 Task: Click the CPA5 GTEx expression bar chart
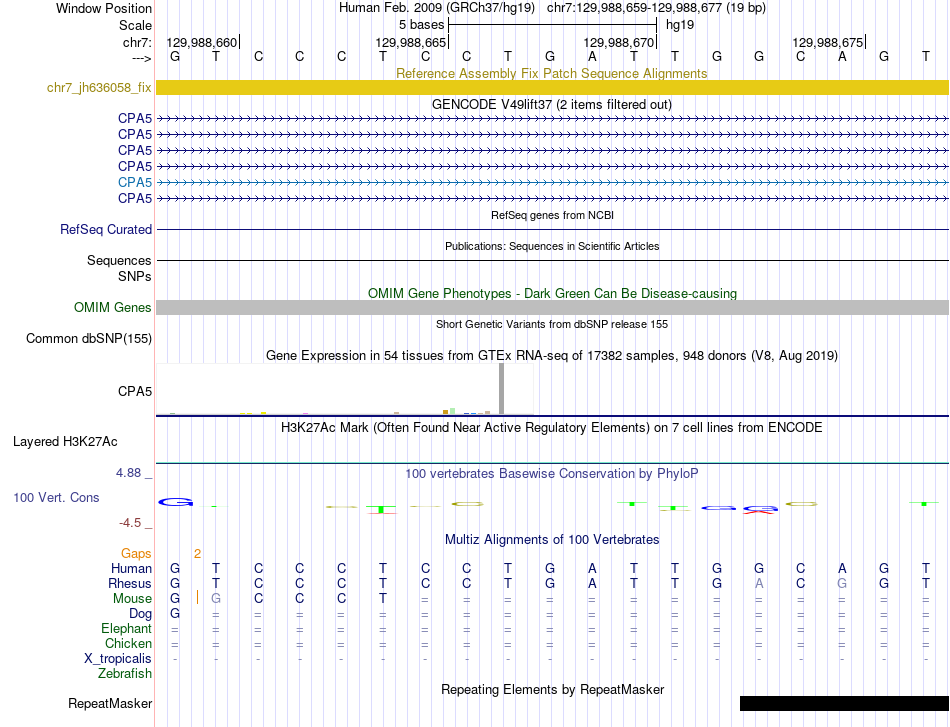[345, 389]
